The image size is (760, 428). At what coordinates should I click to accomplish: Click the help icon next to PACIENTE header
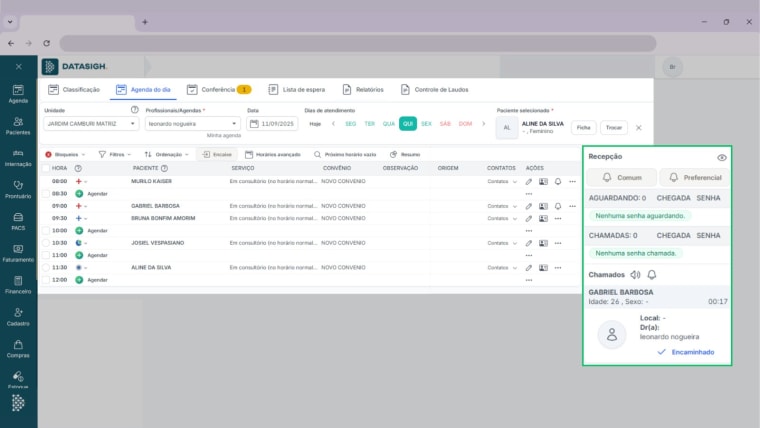[164, 168]
